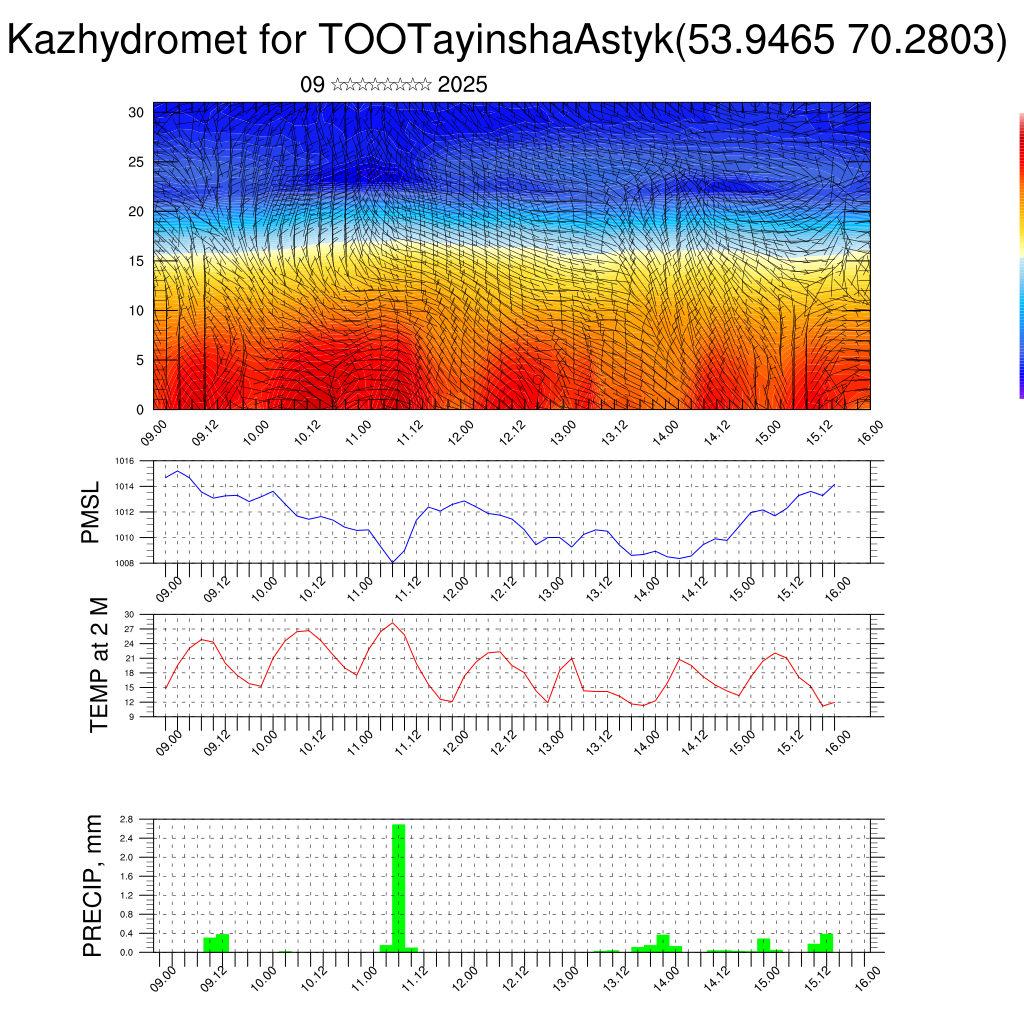Click the highest peak of the red temperature curve
The image size is (1024, 1024).
pyautogui.click(x=392, y=622)
